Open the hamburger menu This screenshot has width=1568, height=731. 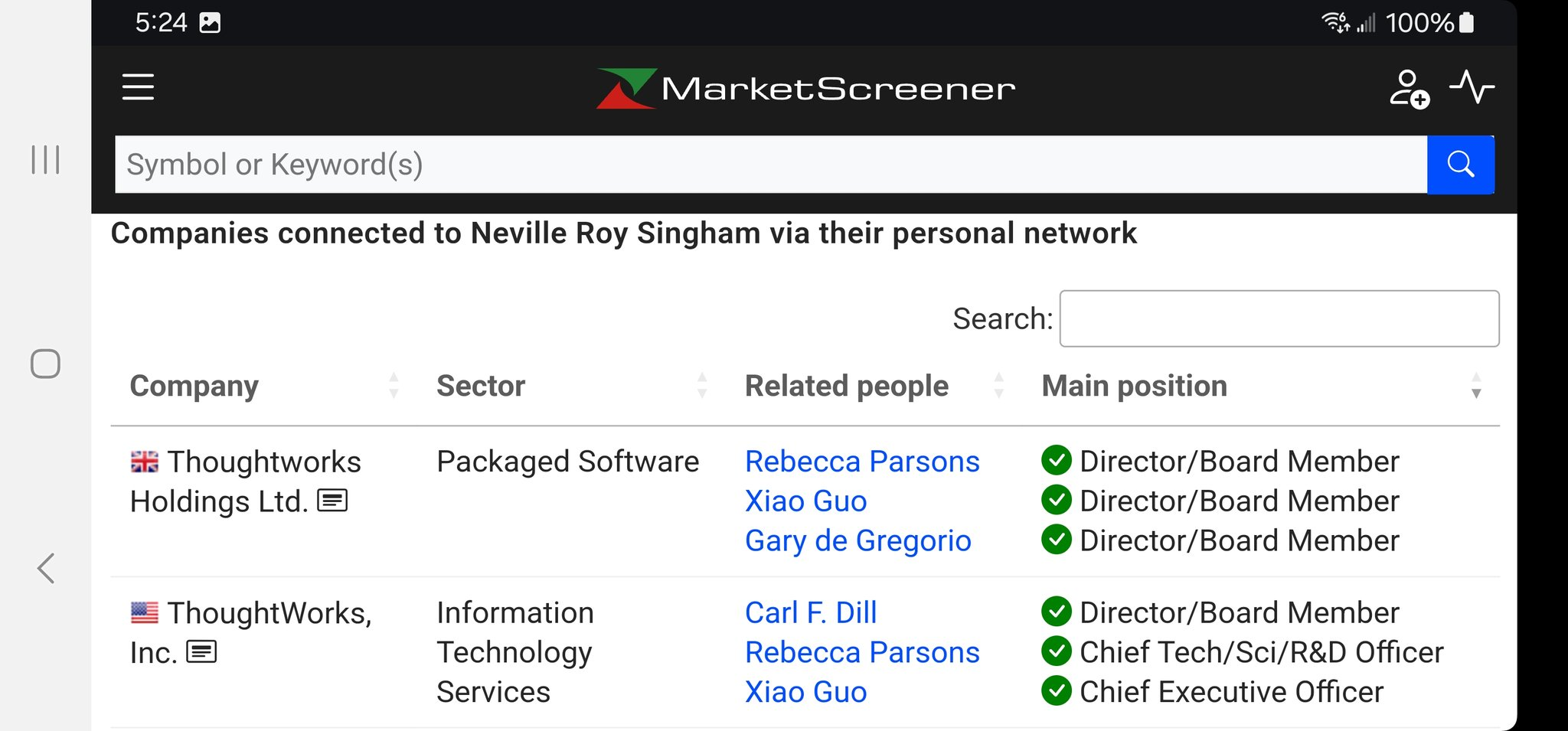pyautogui.click(x=138, y=86)
